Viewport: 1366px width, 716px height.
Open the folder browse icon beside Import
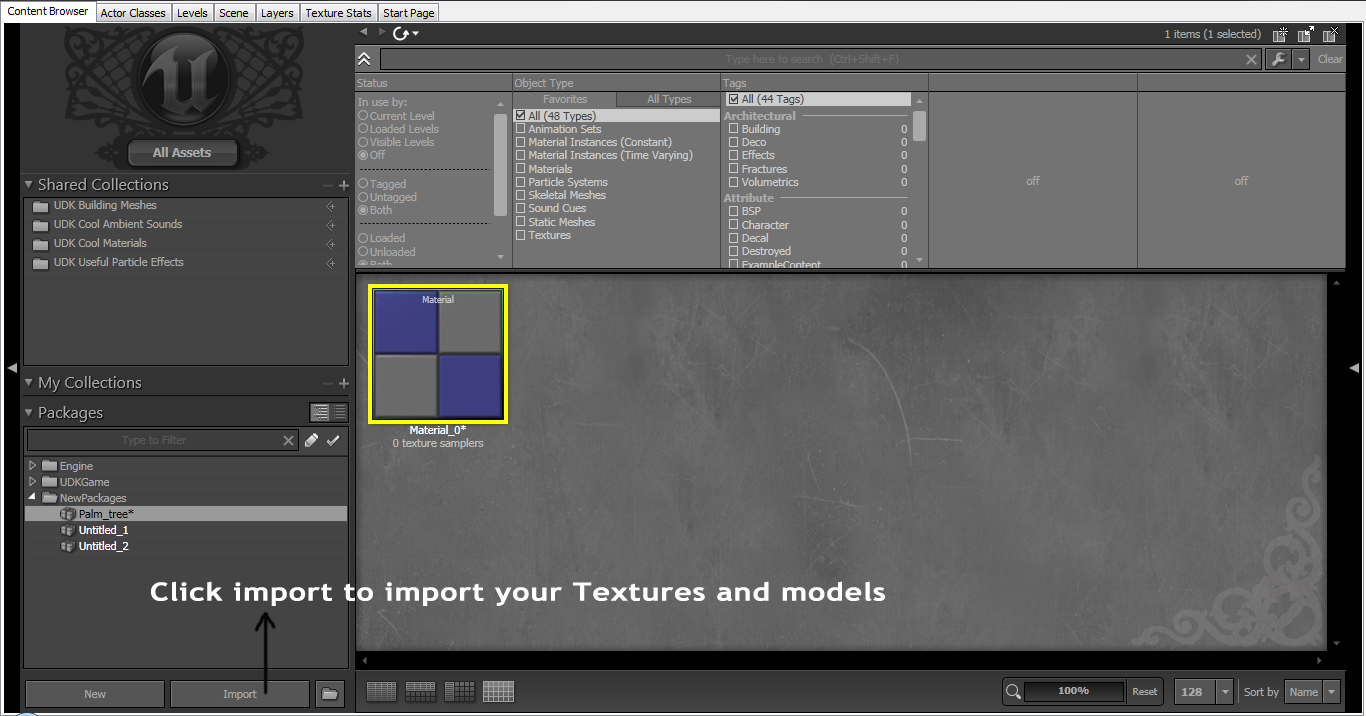(x=330, y=693)
